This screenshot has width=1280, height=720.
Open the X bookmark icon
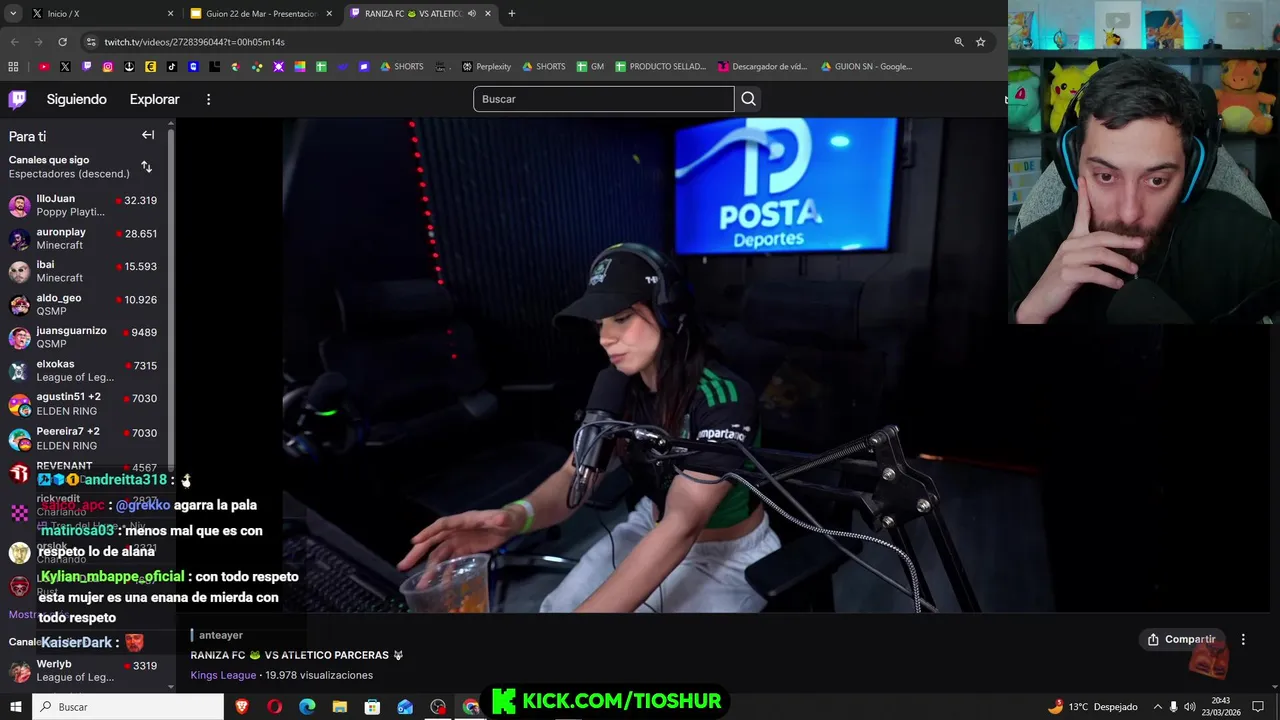(65, 67)
